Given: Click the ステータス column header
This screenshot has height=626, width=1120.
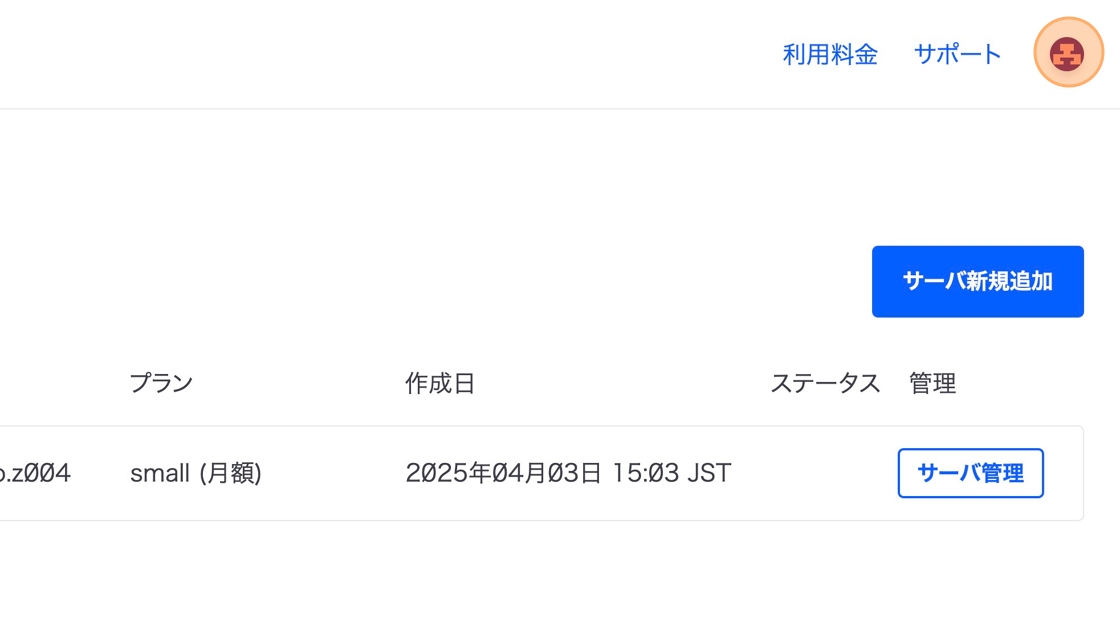Looking at the screenshot, I should click(x=825, y=384).
